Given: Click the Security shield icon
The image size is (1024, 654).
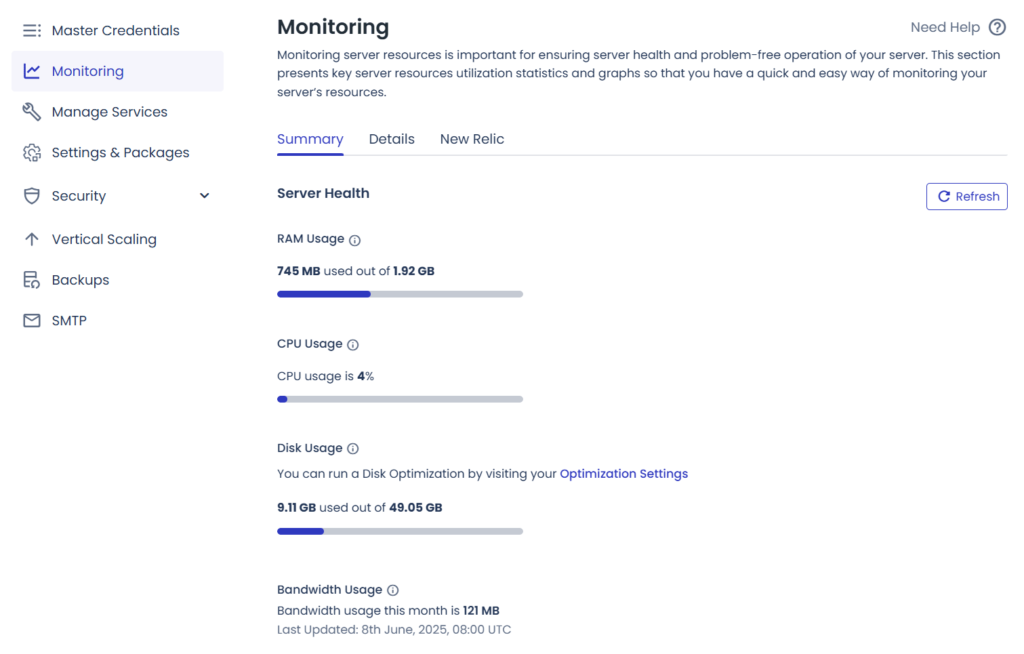Looking at the screenshot, I should click(x=31, y=196).
